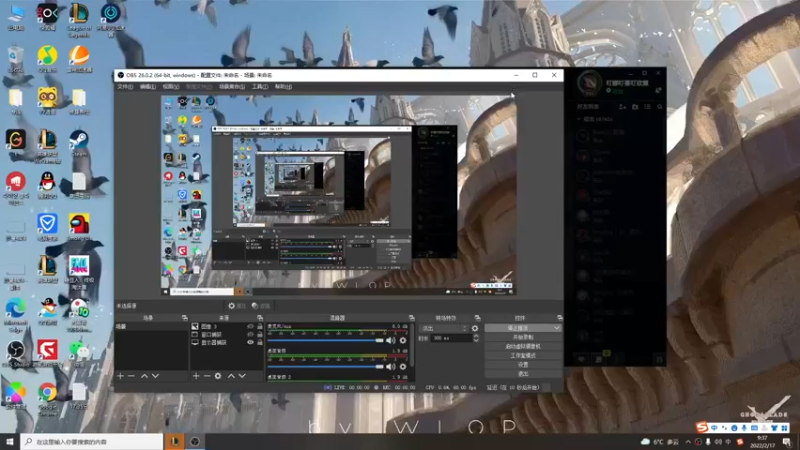
Task: Open transition properties gear beside 淡出
Action: point(475,329)
